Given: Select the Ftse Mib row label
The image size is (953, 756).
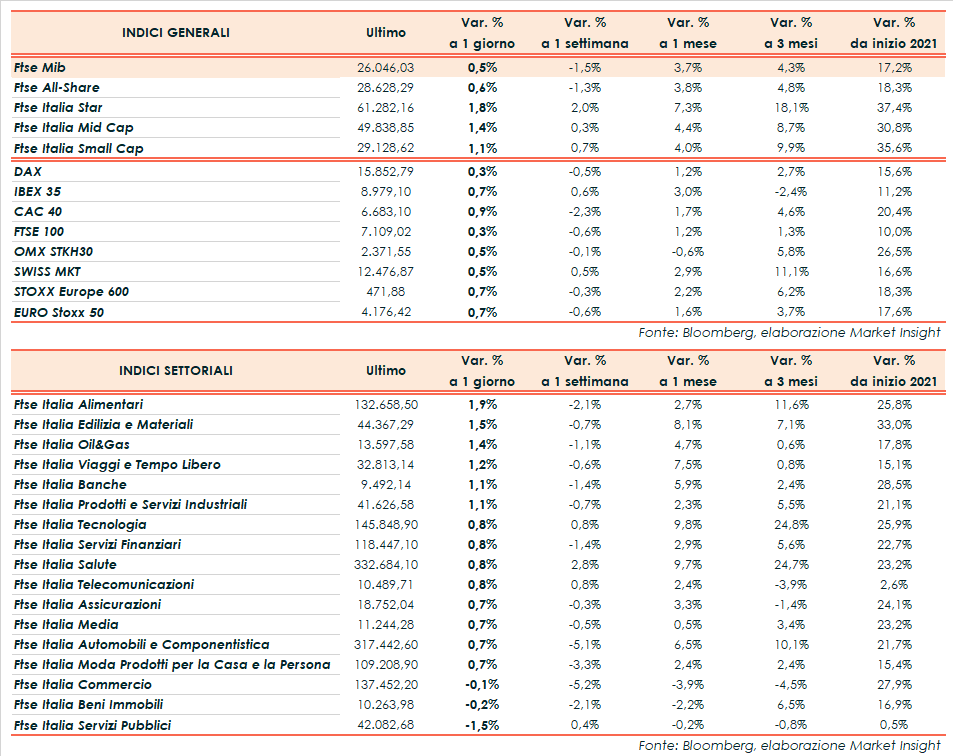Looking at the screenshot, I should pos(40,67).
